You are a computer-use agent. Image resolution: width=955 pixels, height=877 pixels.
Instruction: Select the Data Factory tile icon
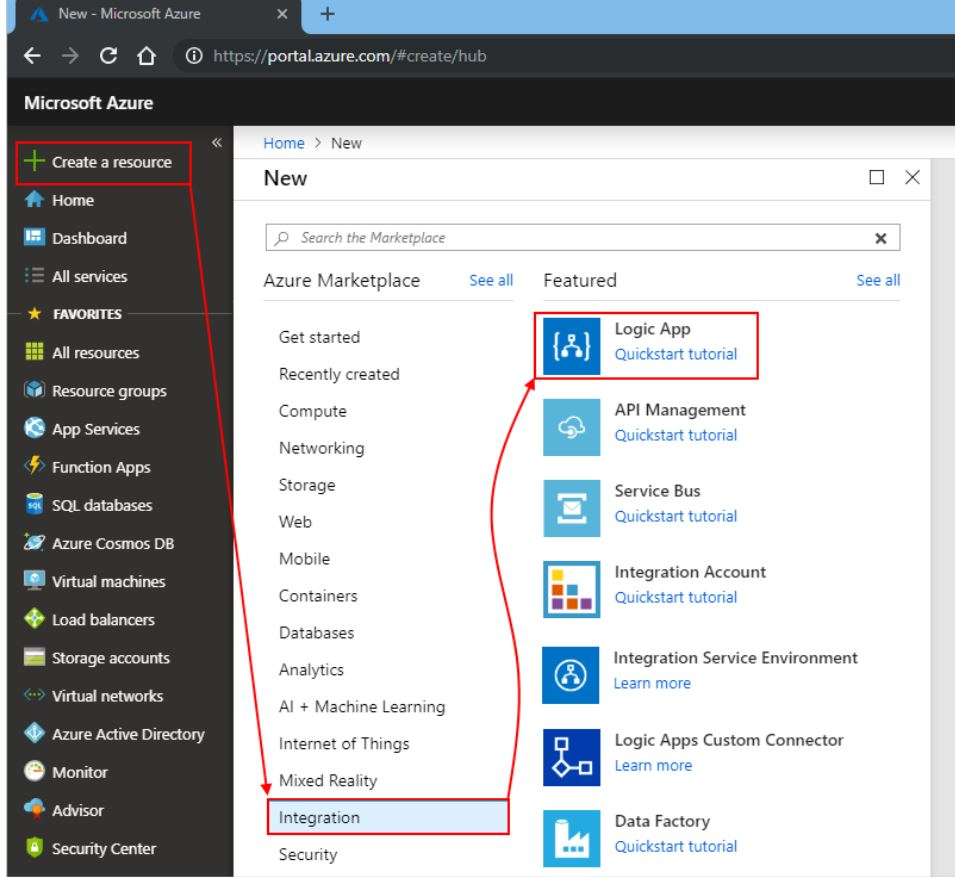coord(571,838)
